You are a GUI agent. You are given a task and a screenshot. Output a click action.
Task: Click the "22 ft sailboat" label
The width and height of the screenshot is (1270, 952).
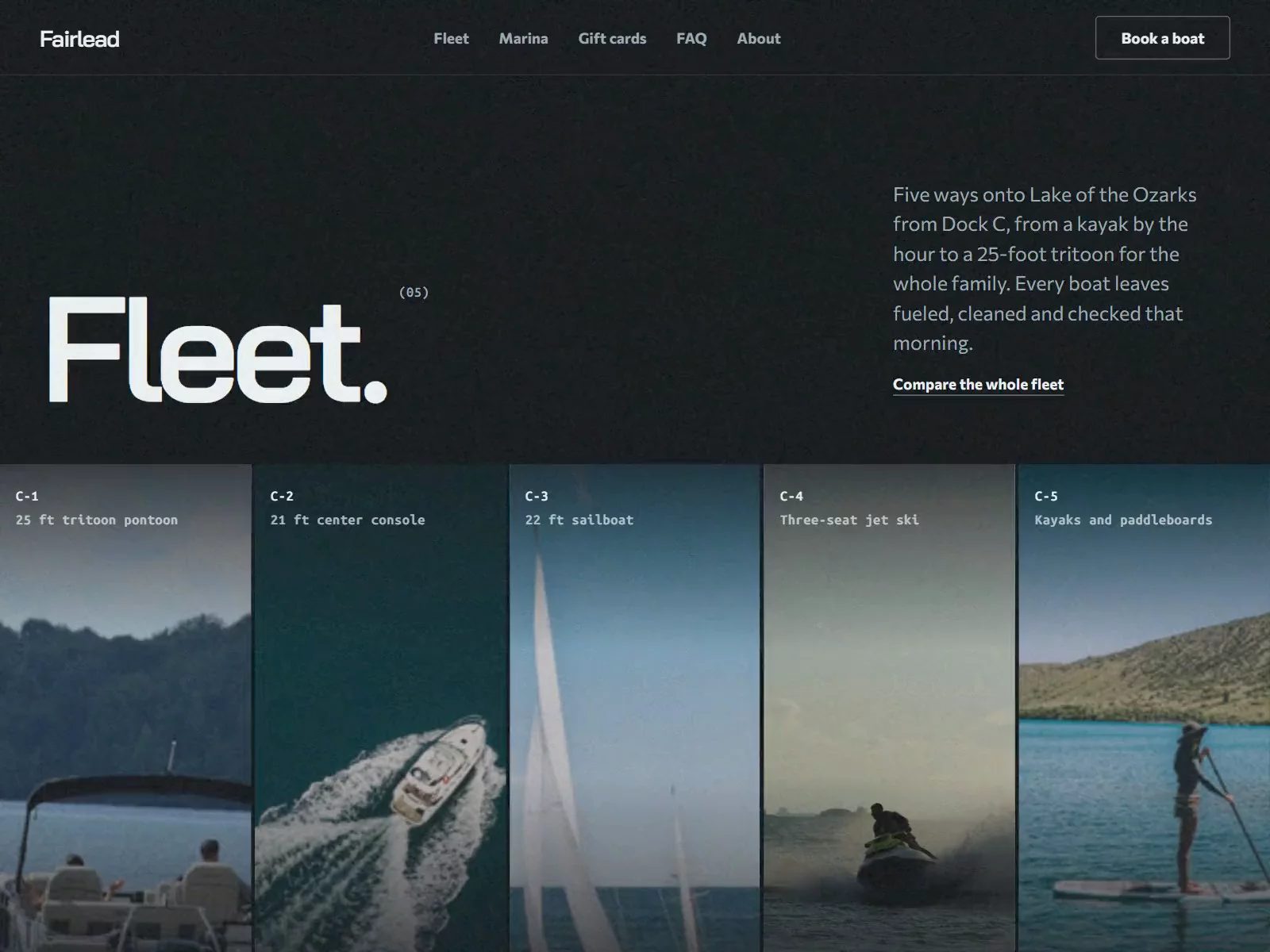point(579,520)
